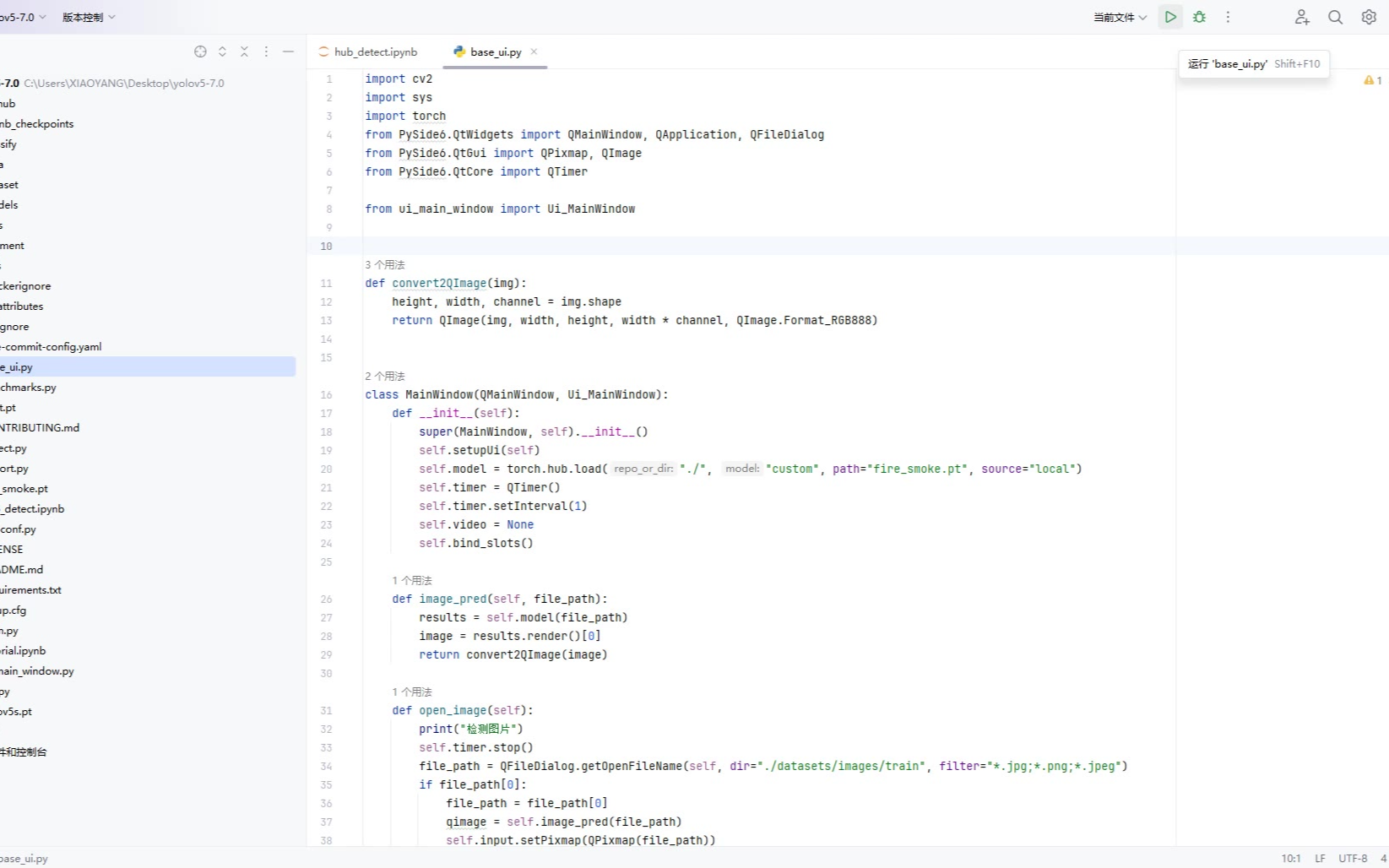This screenshot has height=868, width=1389.
Task: Close the base_ui.py editor tab
Action: 534,52
